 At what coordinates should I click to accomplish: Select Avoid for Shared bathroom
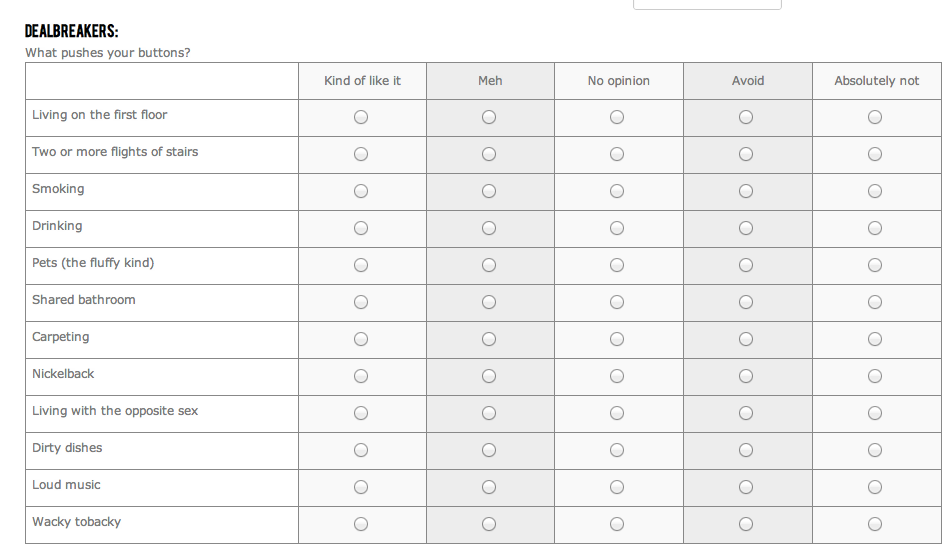pos(746,302)
